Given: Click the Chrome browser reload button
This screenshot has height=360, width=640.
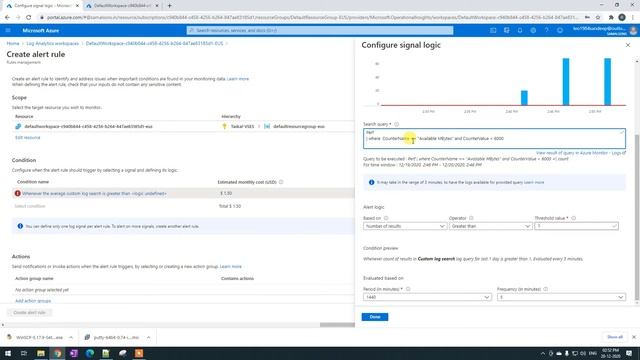Looking at the screenshot, I should coord(28,18).
